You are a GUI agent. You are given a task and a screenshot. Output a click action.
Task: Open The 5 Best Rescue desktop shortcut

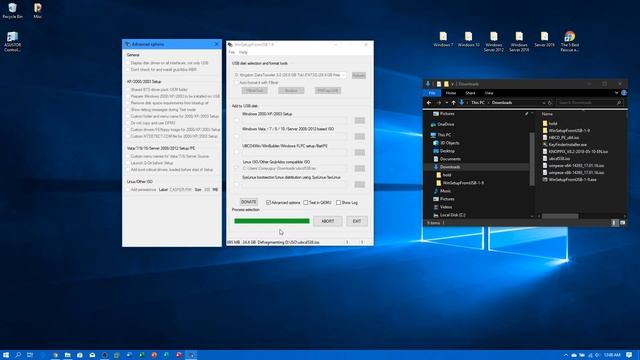[570, 42]
